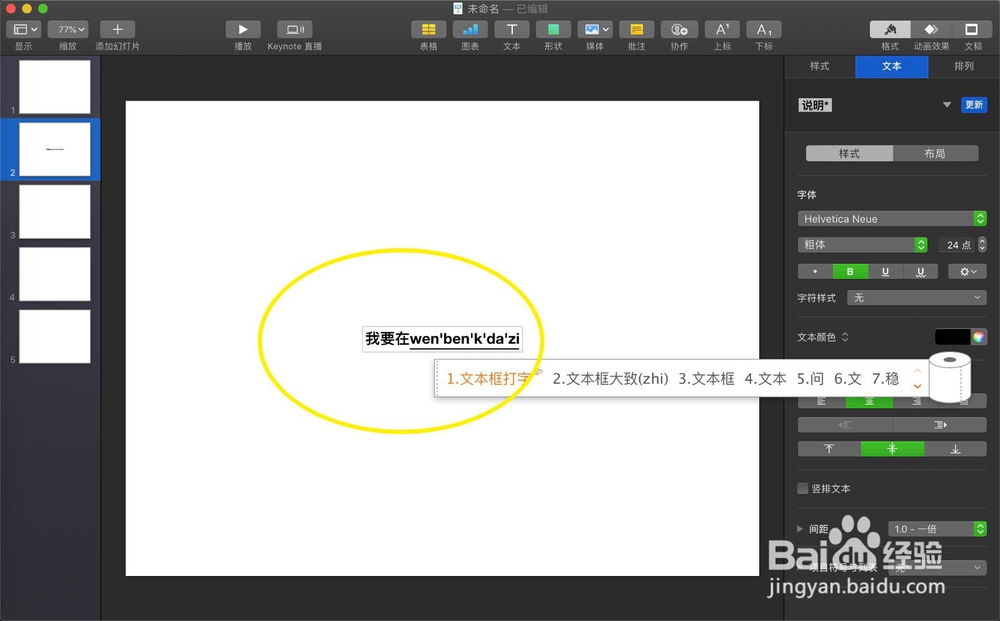Open the advanced text options gear menu
1000x621 pixels.
pos(967,272)
